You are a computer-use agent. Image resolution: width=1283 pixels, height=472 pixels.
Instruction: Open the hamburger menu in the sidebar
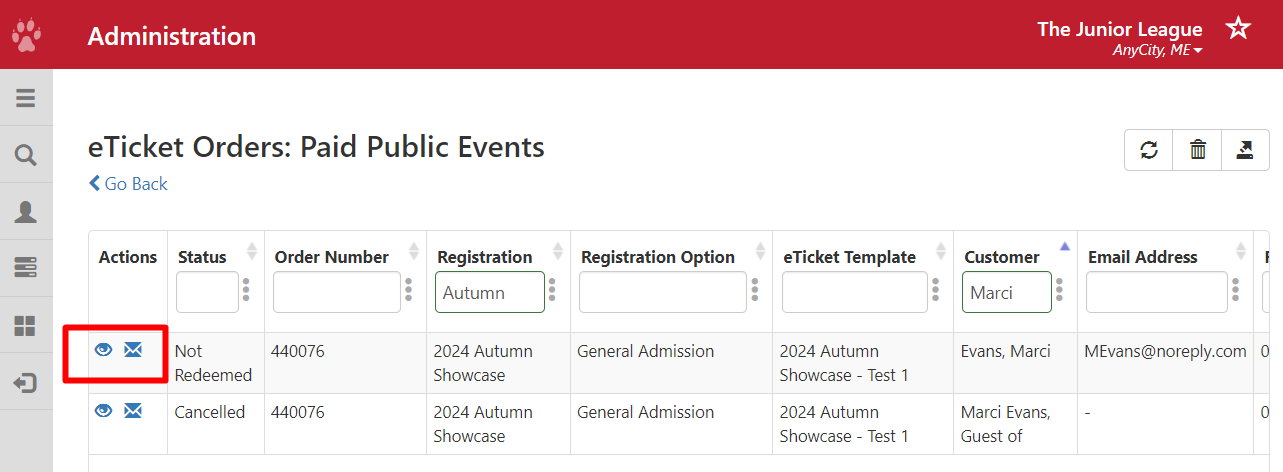[26, 98]
